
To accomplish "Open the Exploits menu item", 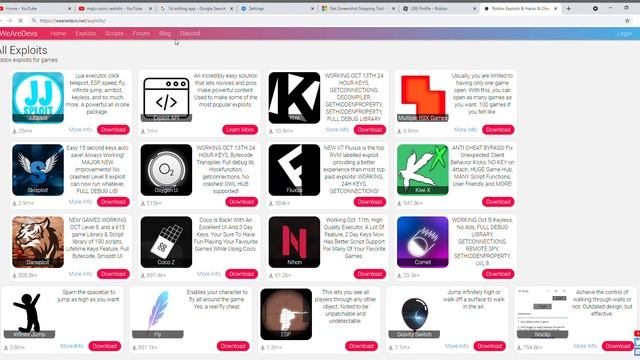I will coord(85,33).
